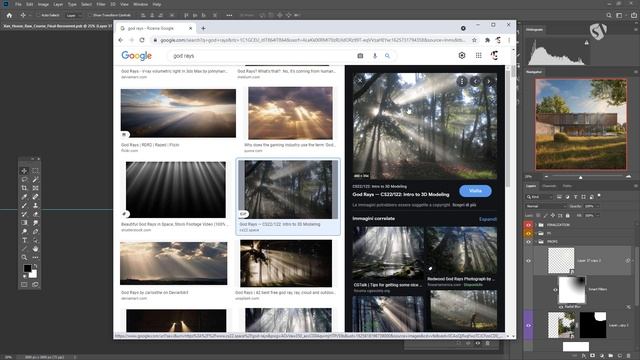Toggle visibility of PROPS group

[x=528, y=242]
